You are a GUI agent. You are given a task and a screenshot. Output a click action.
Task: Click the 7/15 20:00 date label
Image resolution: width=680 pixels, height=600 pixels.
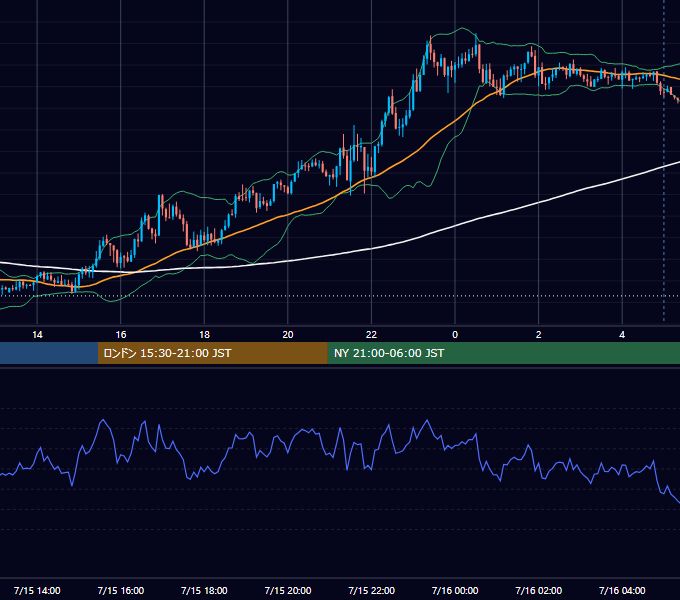288,590
